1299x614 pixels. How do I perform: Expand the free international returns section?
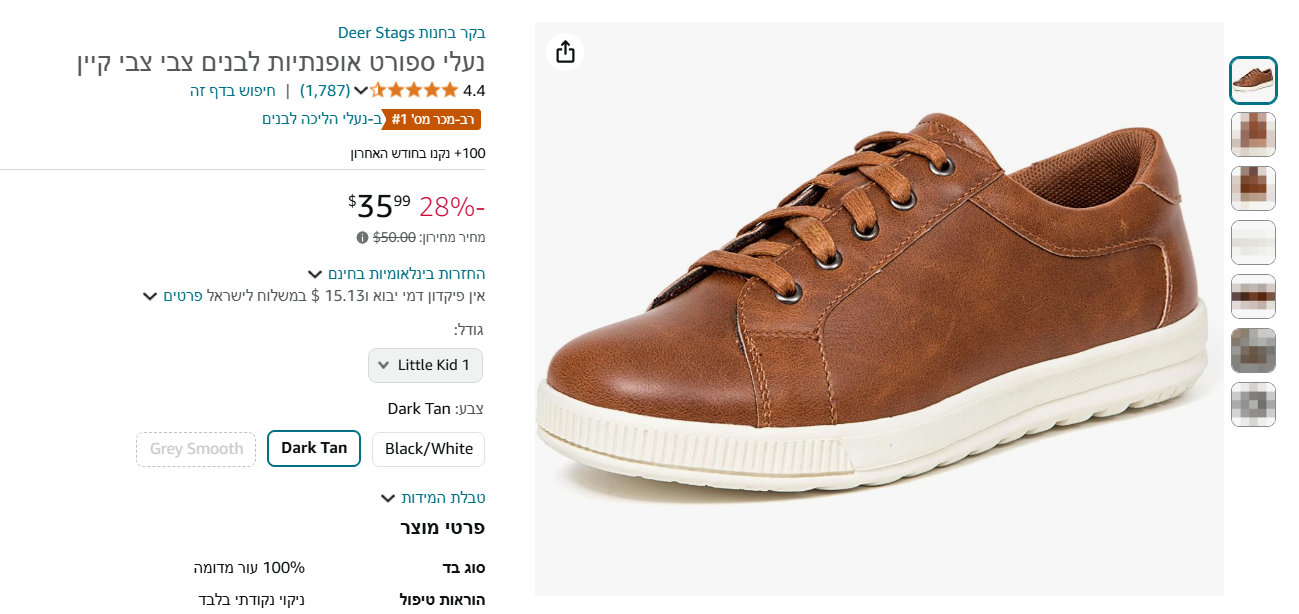coord(397,274)
